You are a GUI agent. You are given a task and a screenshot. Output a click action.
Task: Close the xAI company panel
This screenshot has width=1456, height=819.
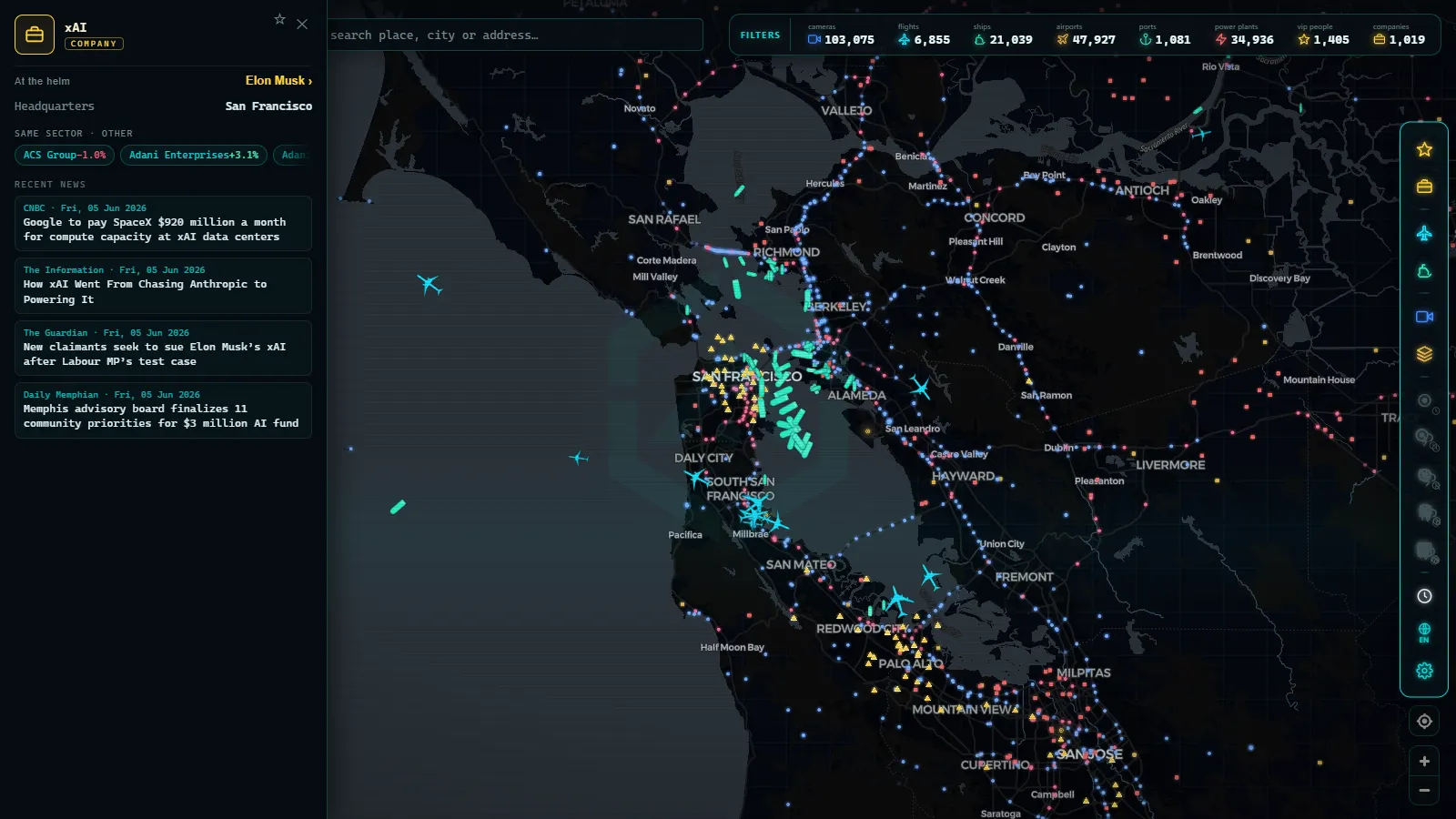point(302,25)
